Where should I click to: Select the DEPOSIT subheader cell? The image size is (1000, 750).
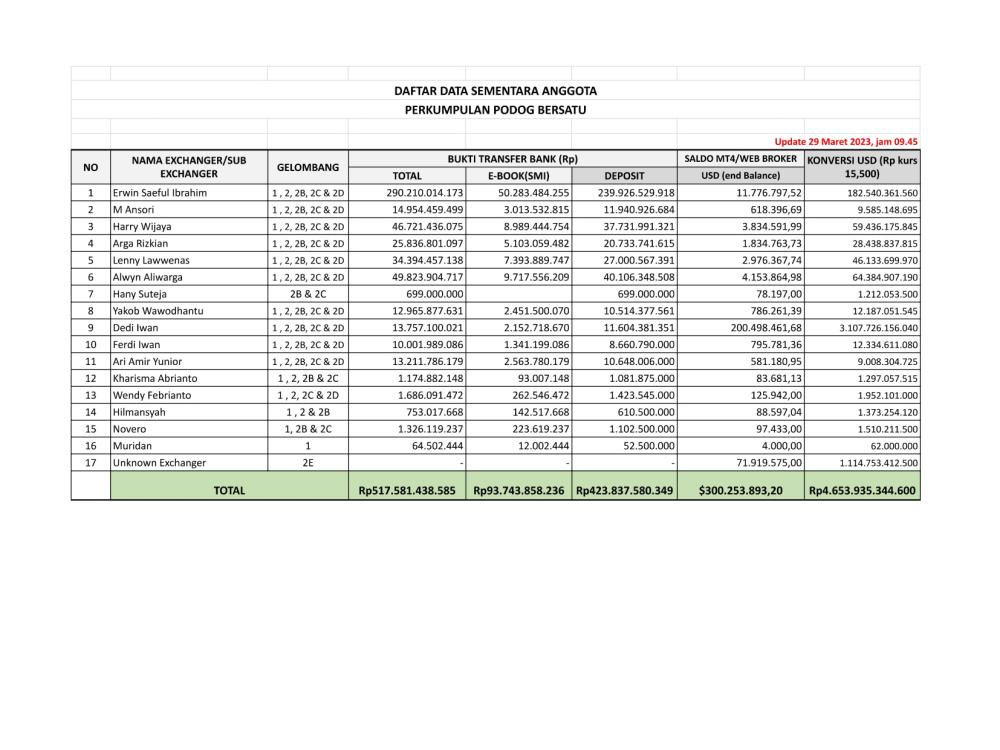(624, 175)
